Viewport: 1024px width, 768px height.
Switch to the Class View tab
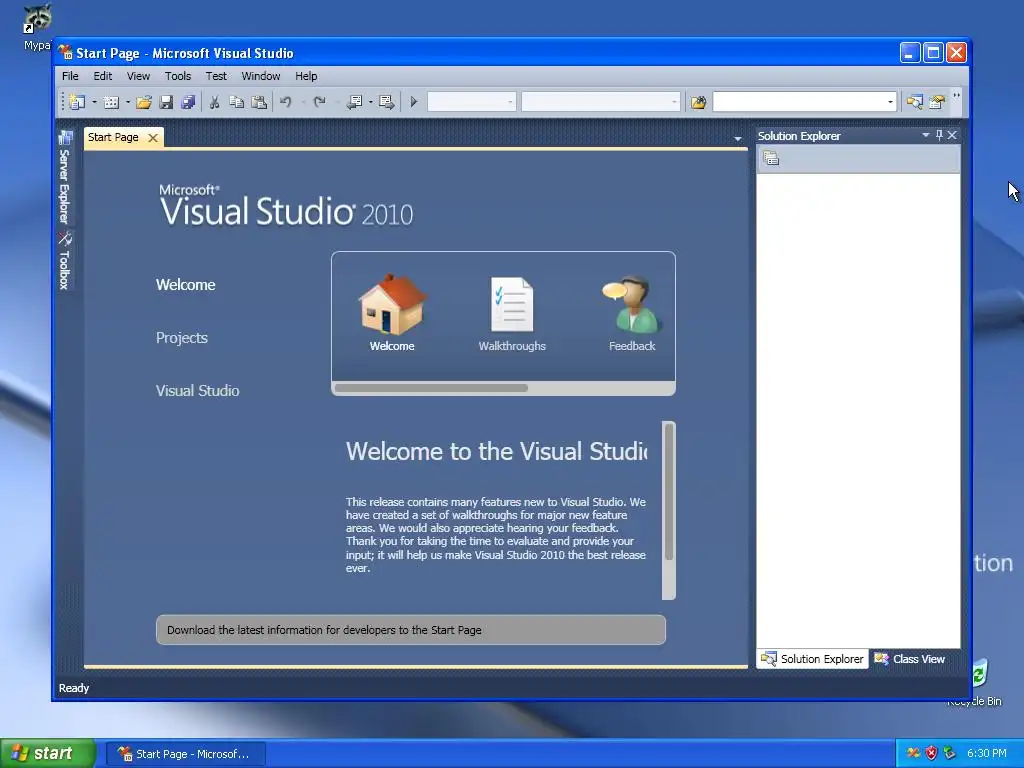(910, 659)
